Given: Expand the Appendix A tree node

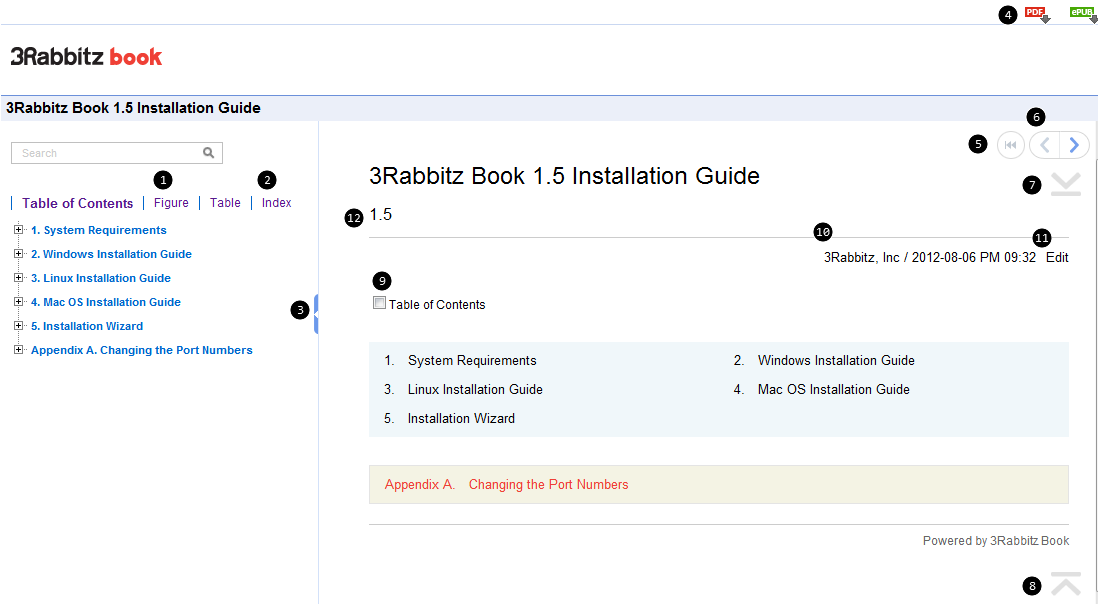Looking at the screenshot, I should pyautogui.click(x=18, y=349).
